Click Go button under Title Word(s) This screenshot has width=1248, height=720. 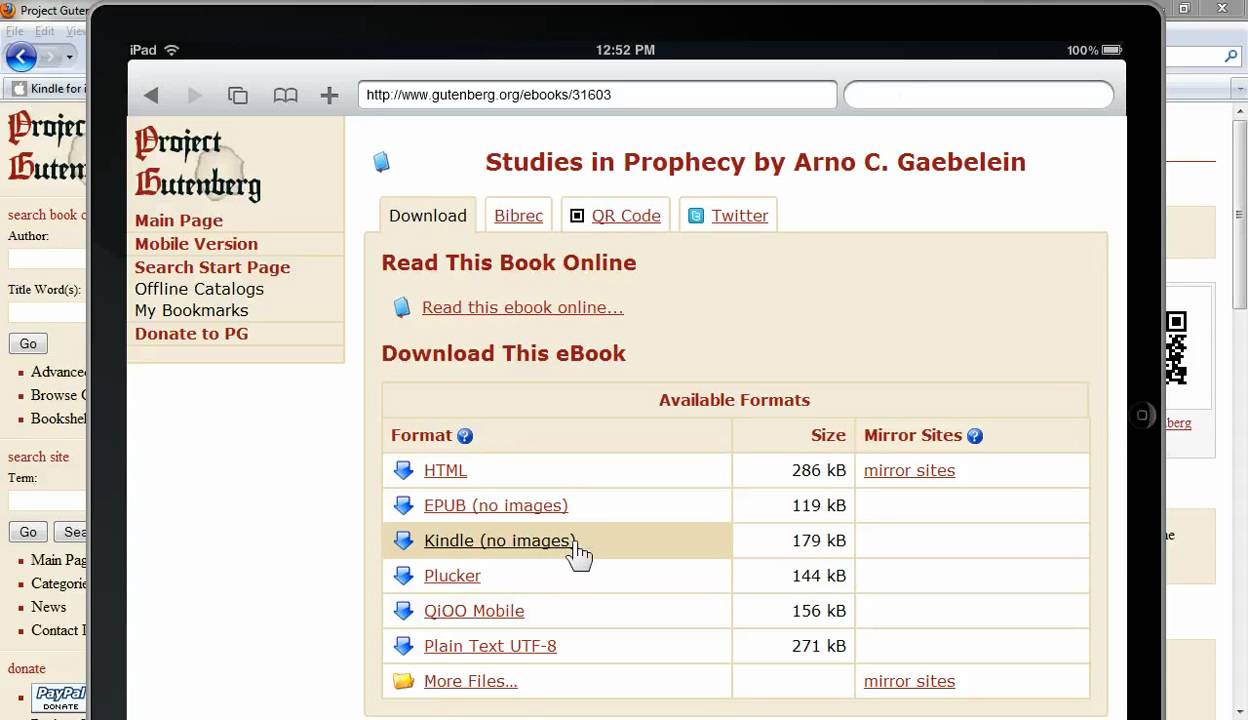pyautogui.click(x=28, y=343)
